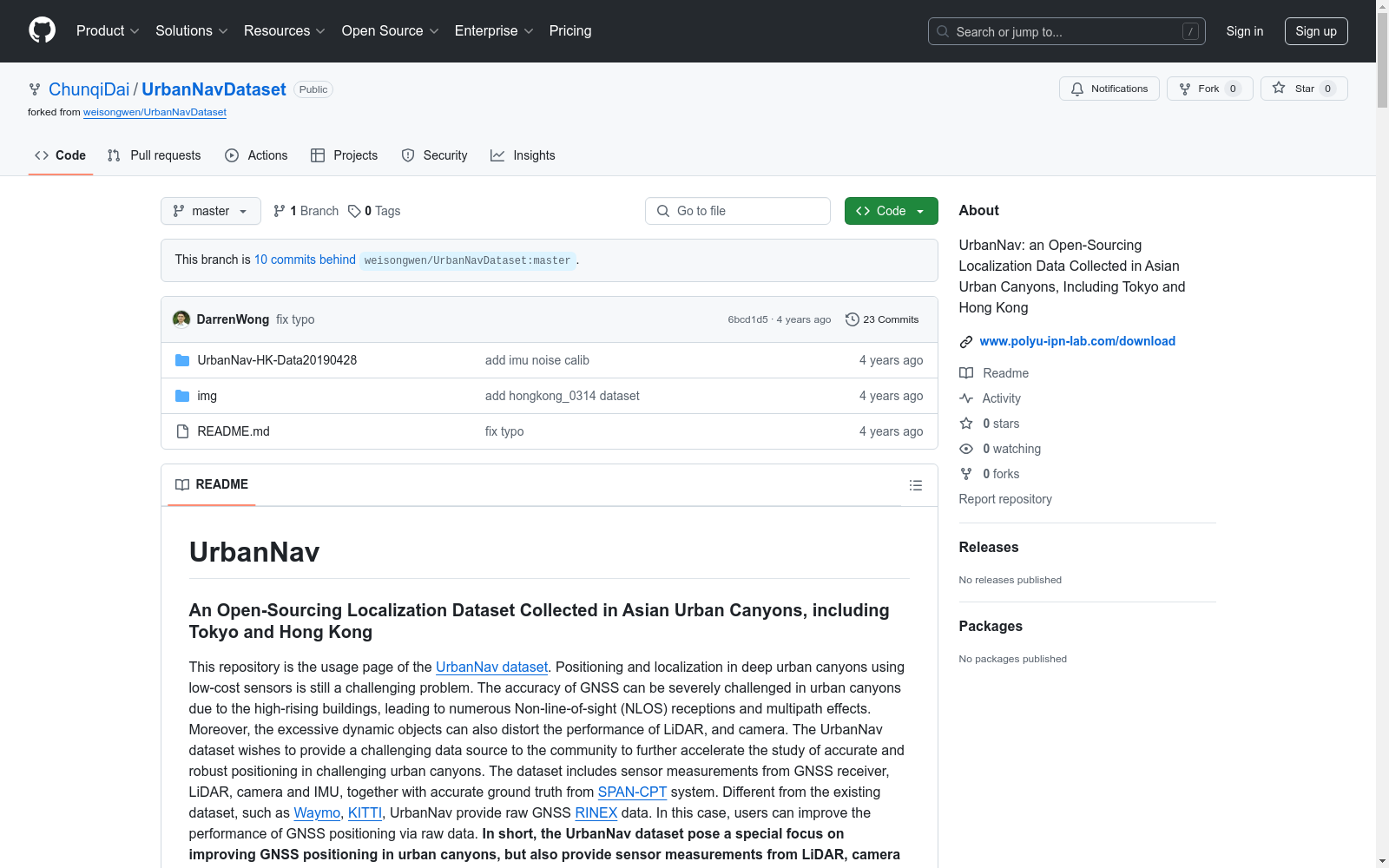Click the magnifier icon in search box
The width and height of the screenshot is (1389, 868).
[943, 31]
